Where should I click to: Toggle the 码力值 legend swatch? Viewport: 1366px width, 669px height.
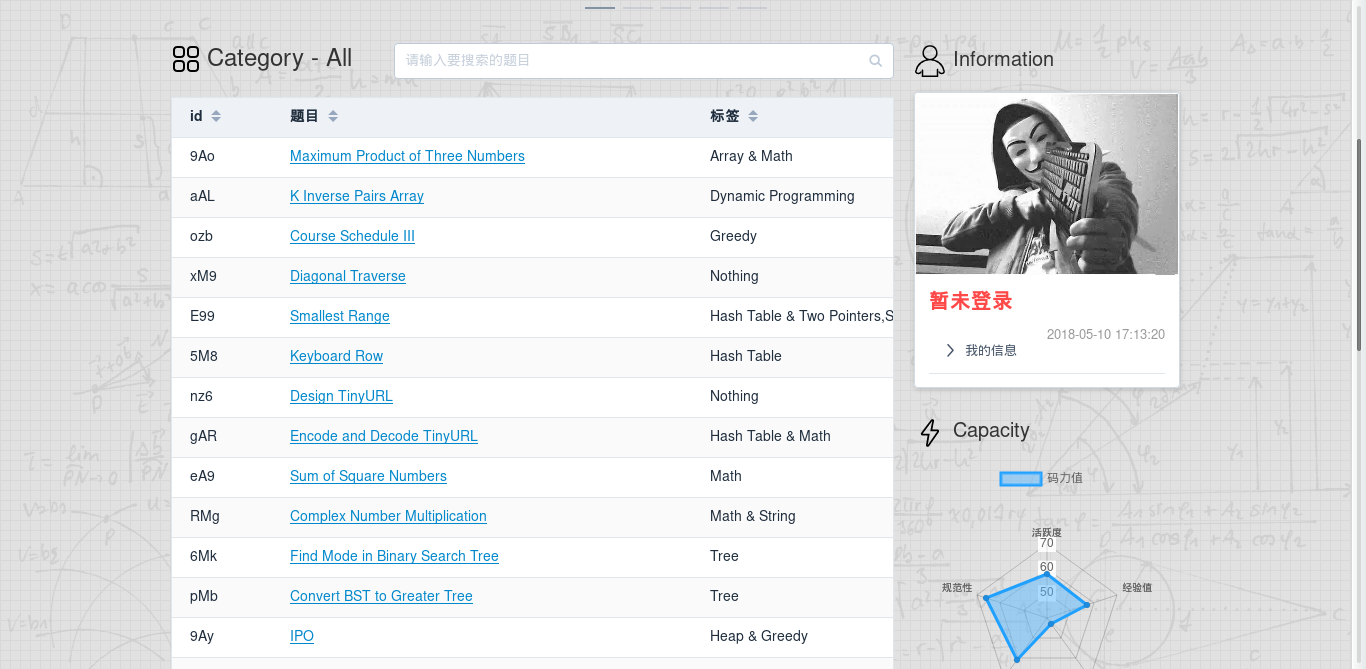pos(1021,479)
